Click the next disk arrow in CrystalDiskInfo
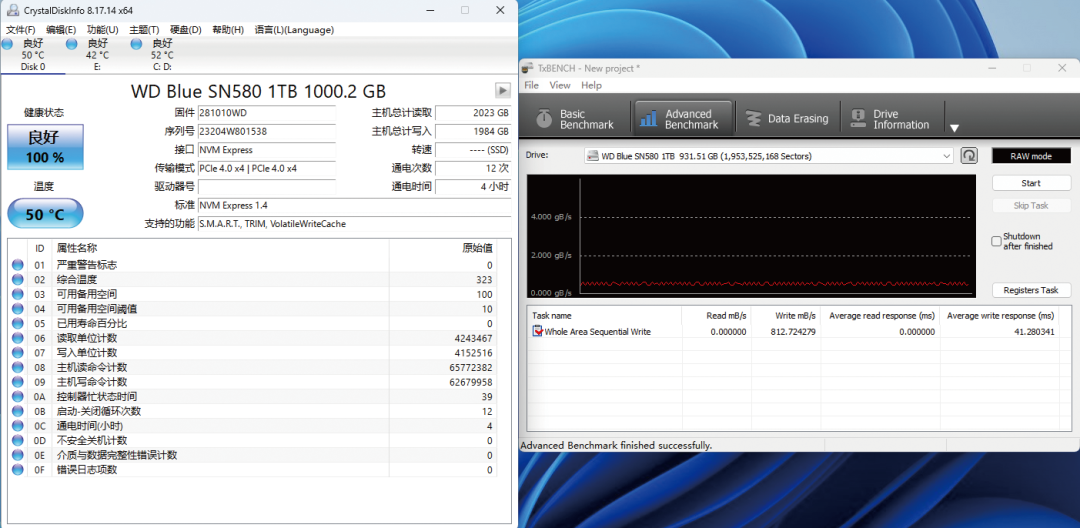The image size is (1080, 528). 503,90
